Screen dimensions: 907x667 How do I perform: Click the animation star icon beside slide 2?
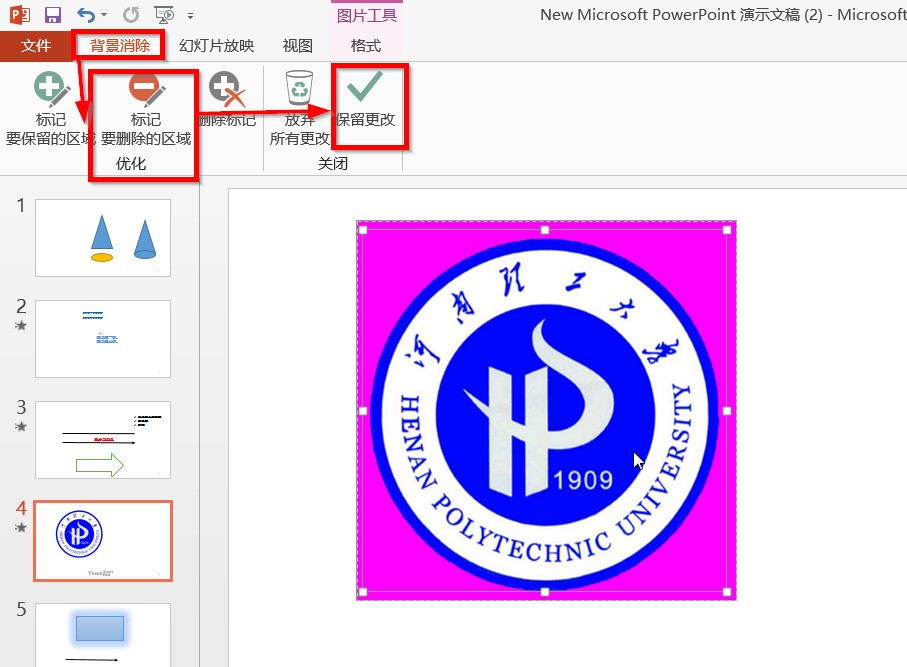pyautogui.click(x=21, y=325)
